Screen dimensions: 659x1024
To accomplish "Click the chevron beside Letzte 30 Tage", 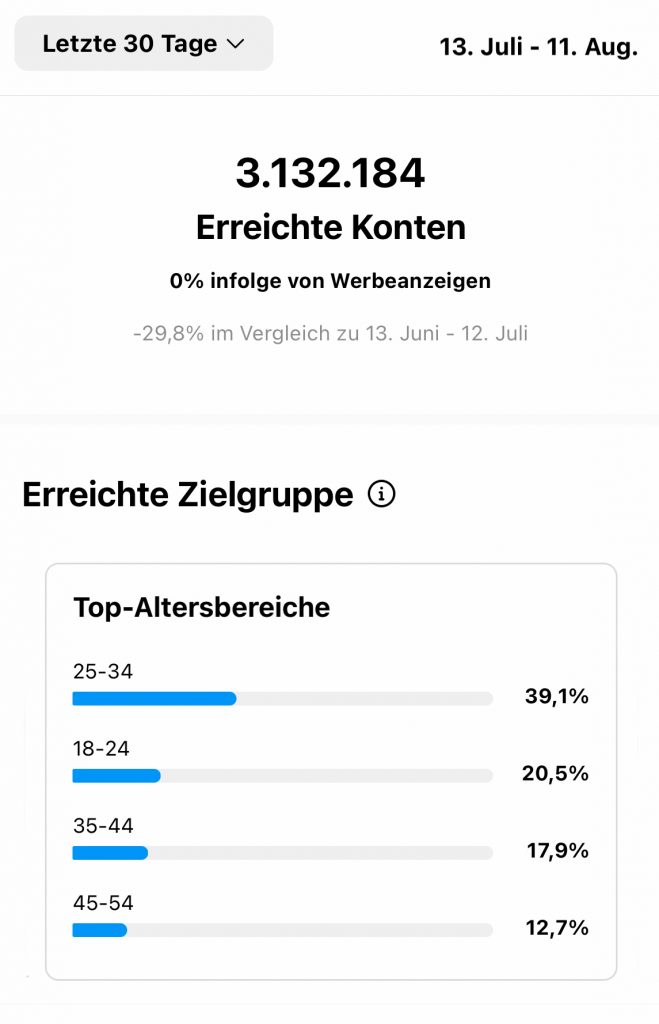I will [236, 44].
